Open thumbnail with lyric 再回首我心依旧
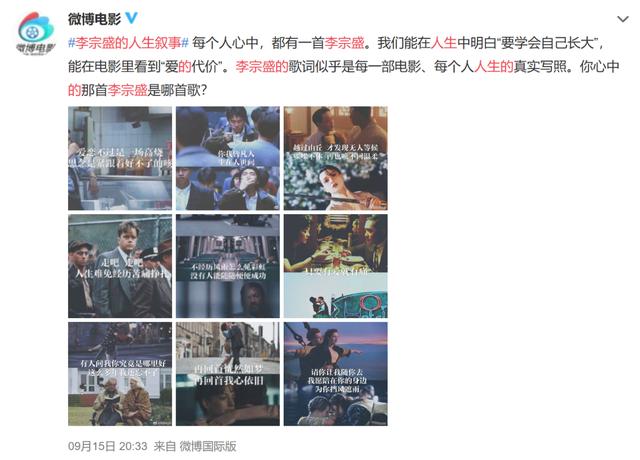 (228, 374)
